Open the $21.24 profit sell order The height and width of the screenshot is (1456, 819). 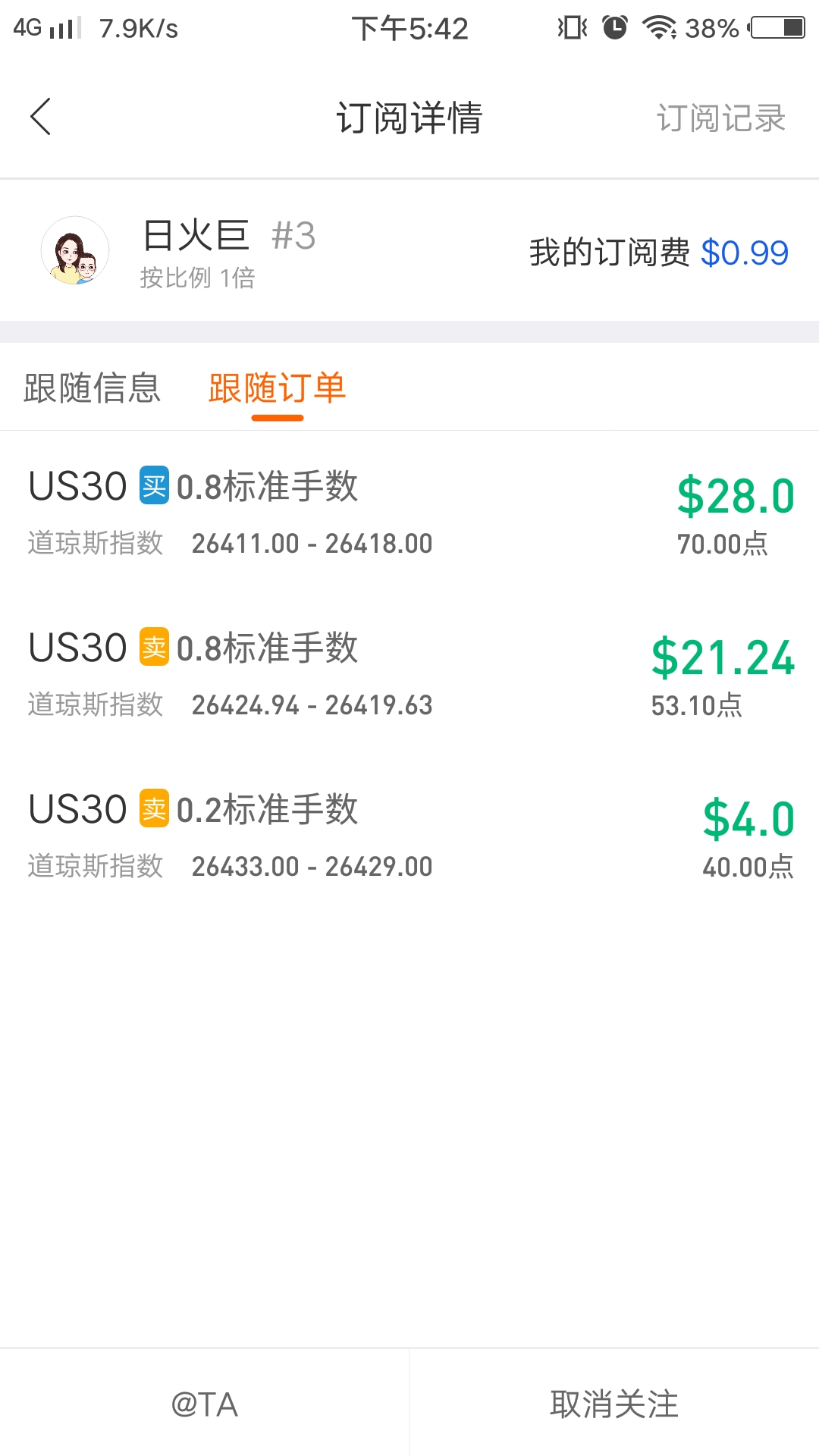coord(409,674)
